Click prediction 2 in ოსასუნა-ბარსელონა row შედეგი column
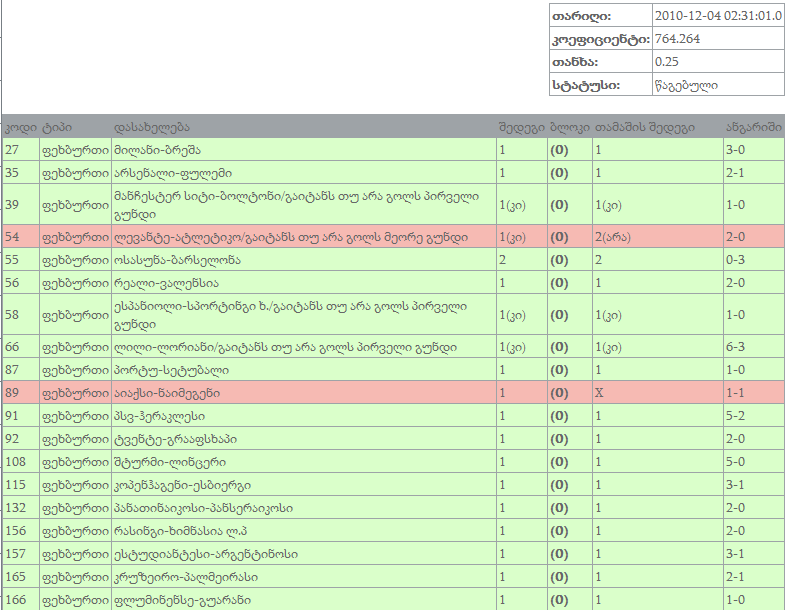This screenshot has height=610, width=788. coord(502,260)
